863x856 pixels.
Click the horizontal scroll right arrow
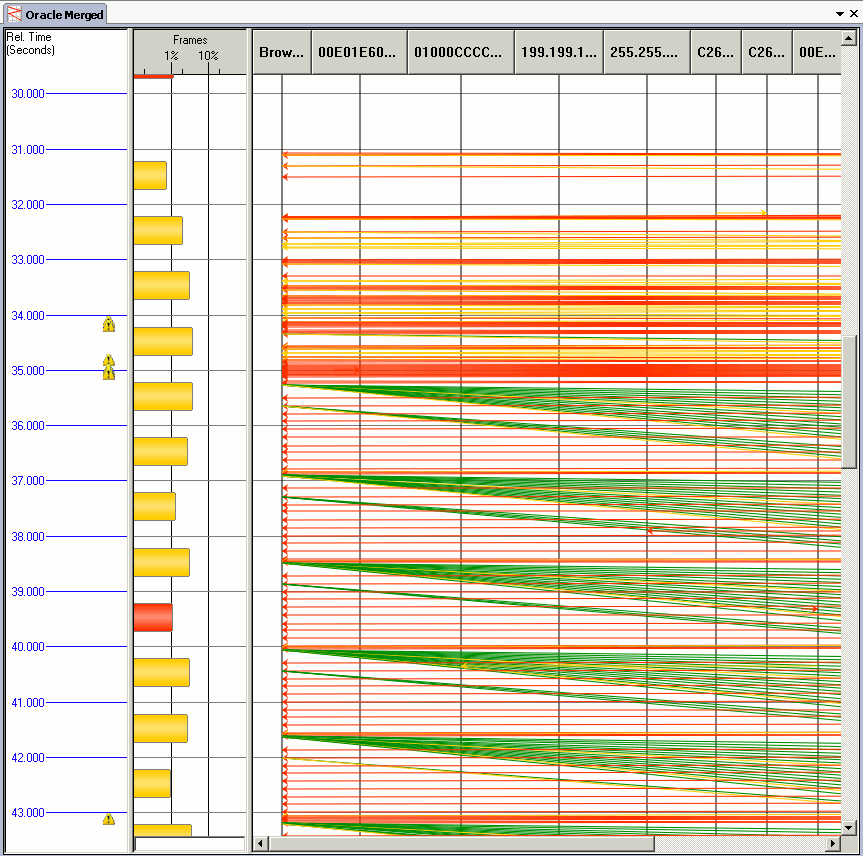pyautogui.click(x=833, y=843)
